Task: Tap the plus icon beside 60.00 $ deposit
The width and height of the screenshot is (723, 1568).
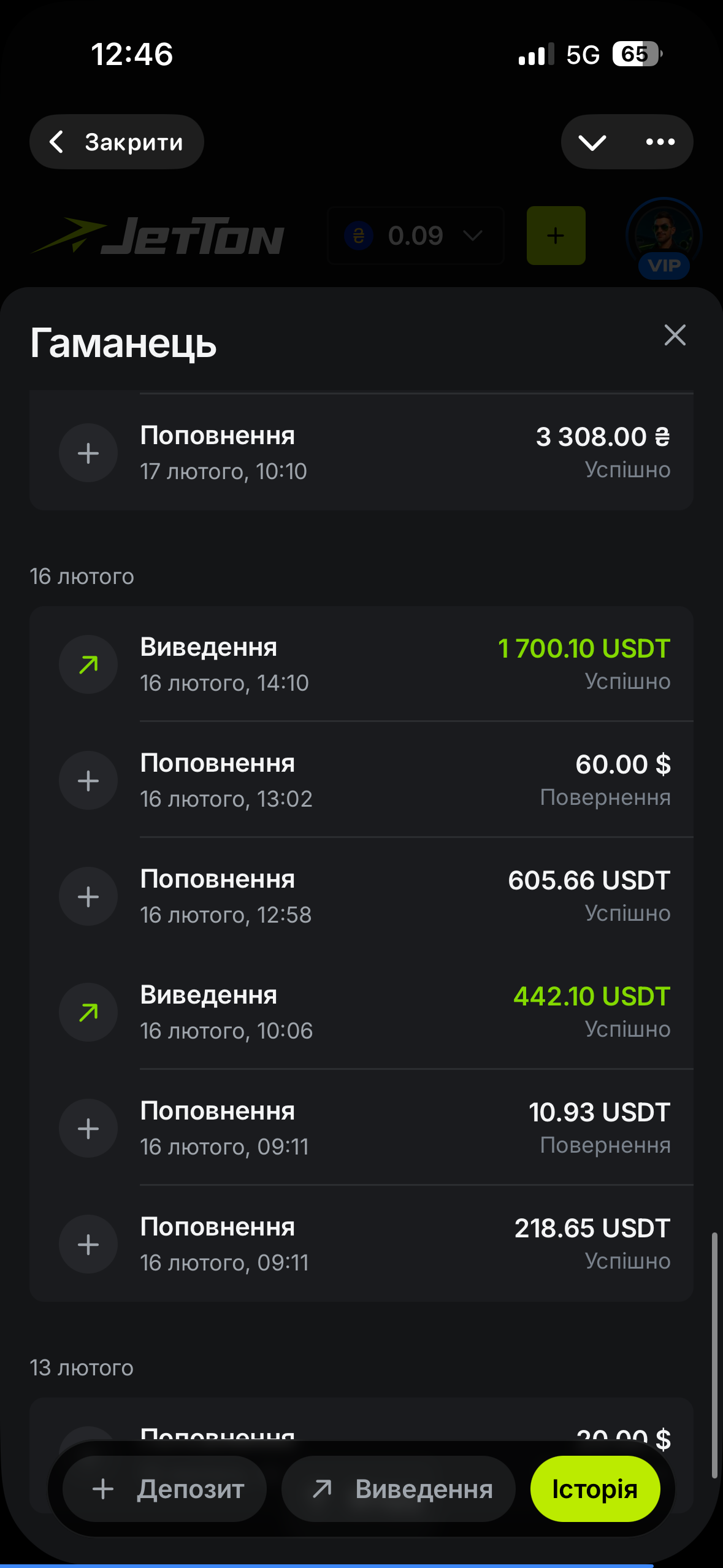Action: 88,780
